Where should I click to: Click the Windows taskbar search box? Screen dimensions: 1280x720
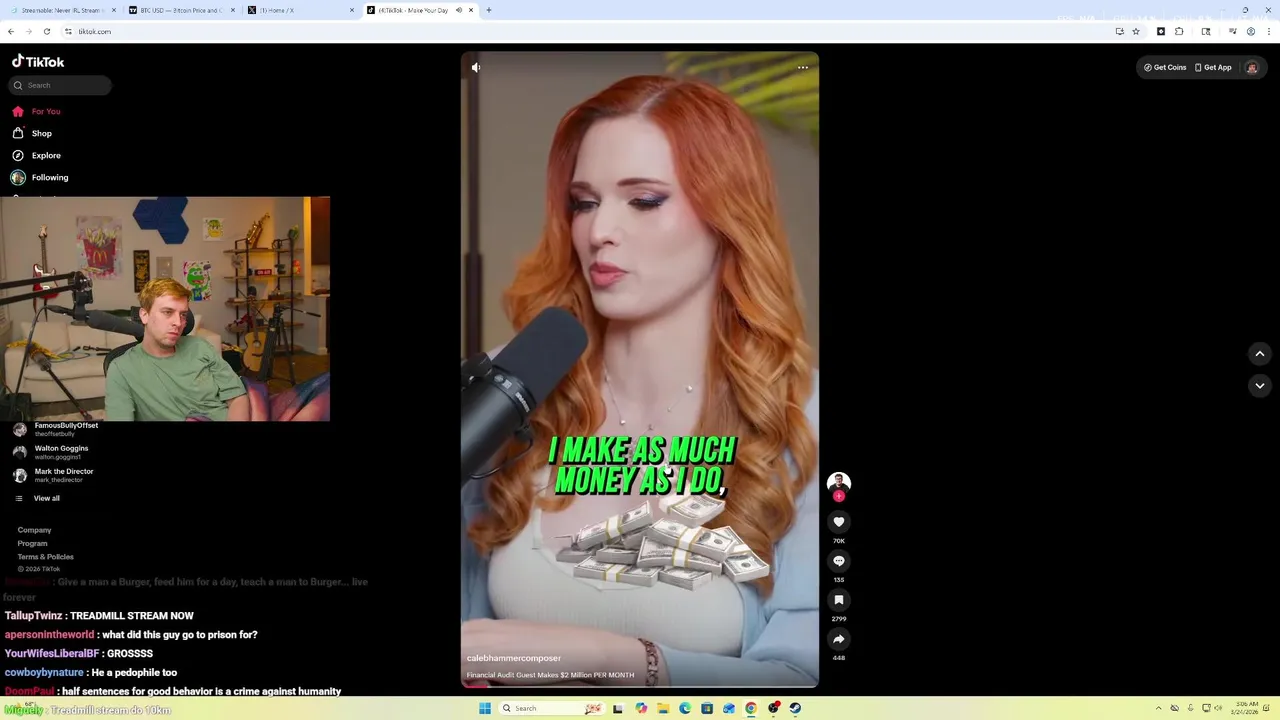[552, 708]
